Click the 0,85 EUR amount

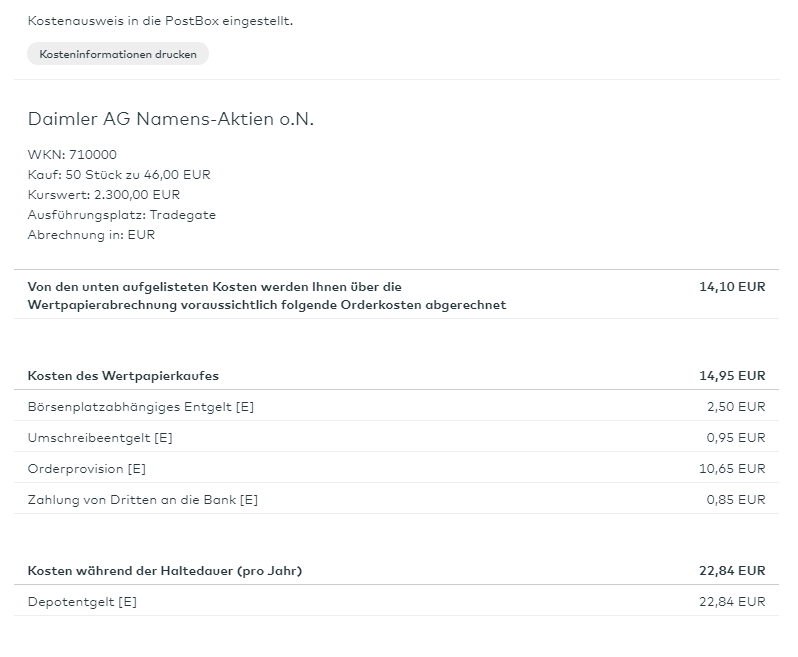tap(737, 500)
